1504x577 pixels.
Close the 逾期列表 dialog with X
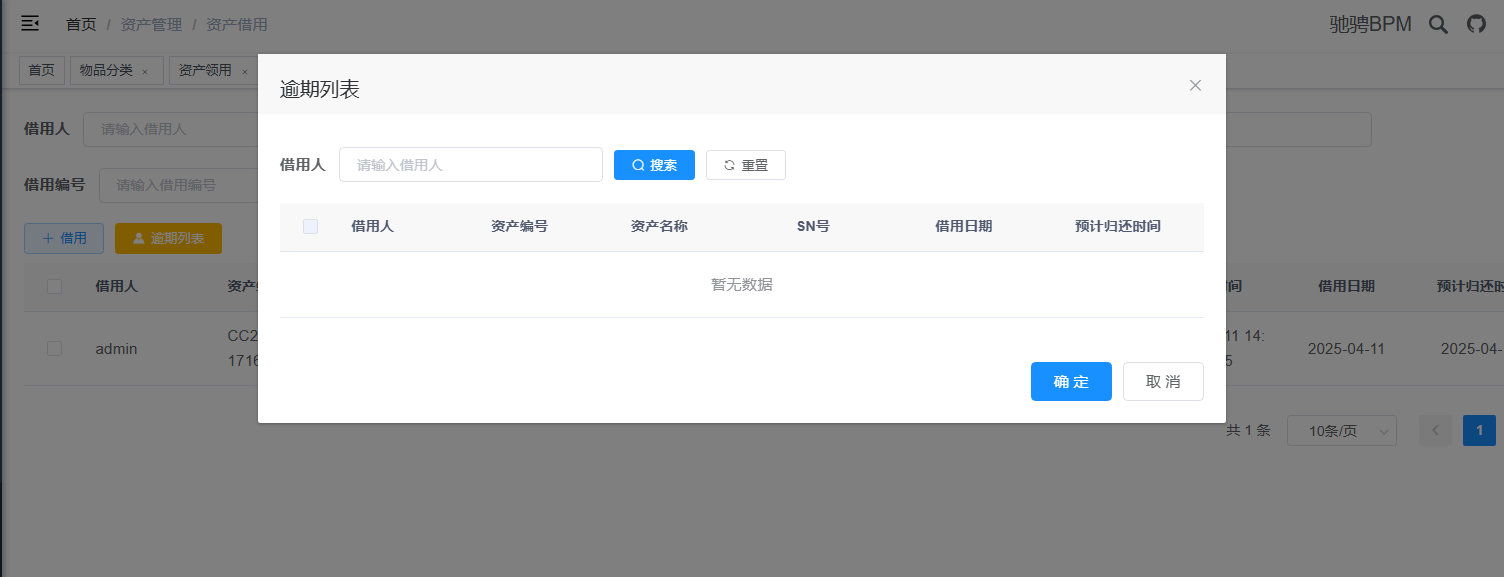pos(1195,85)
